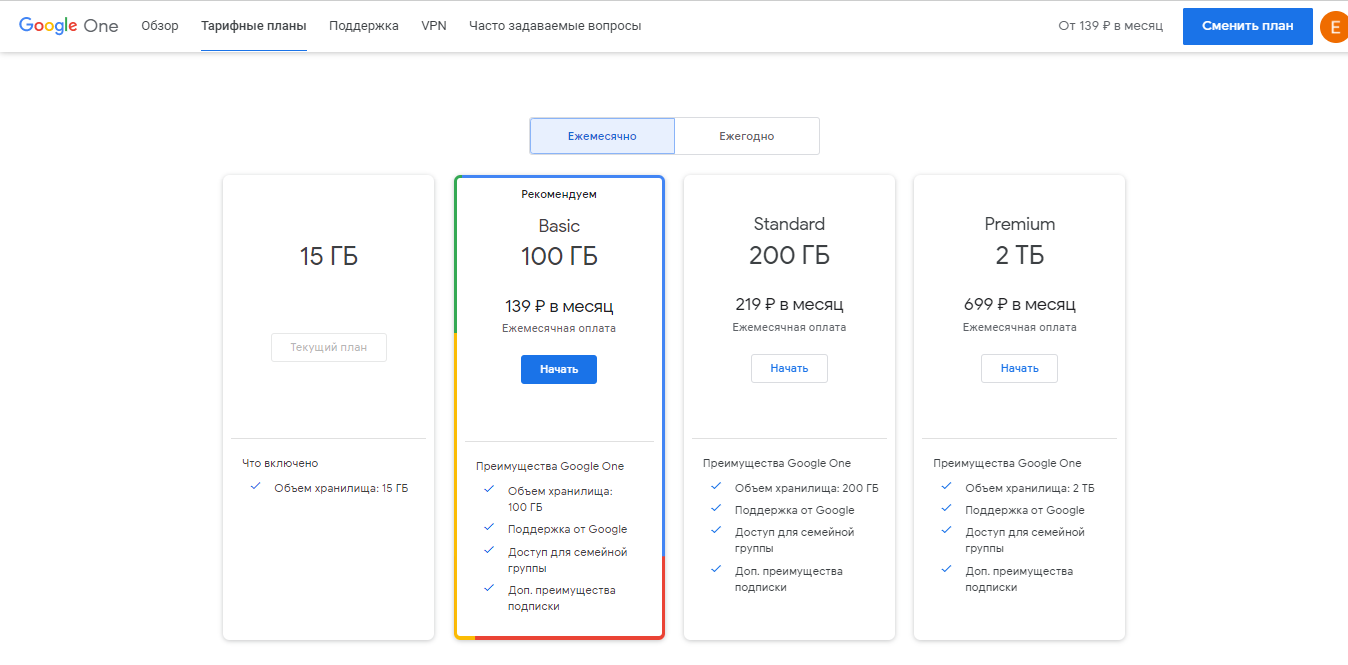Click the checkmark beside Объем хранилища: 200 ГБ

point(716,486)
